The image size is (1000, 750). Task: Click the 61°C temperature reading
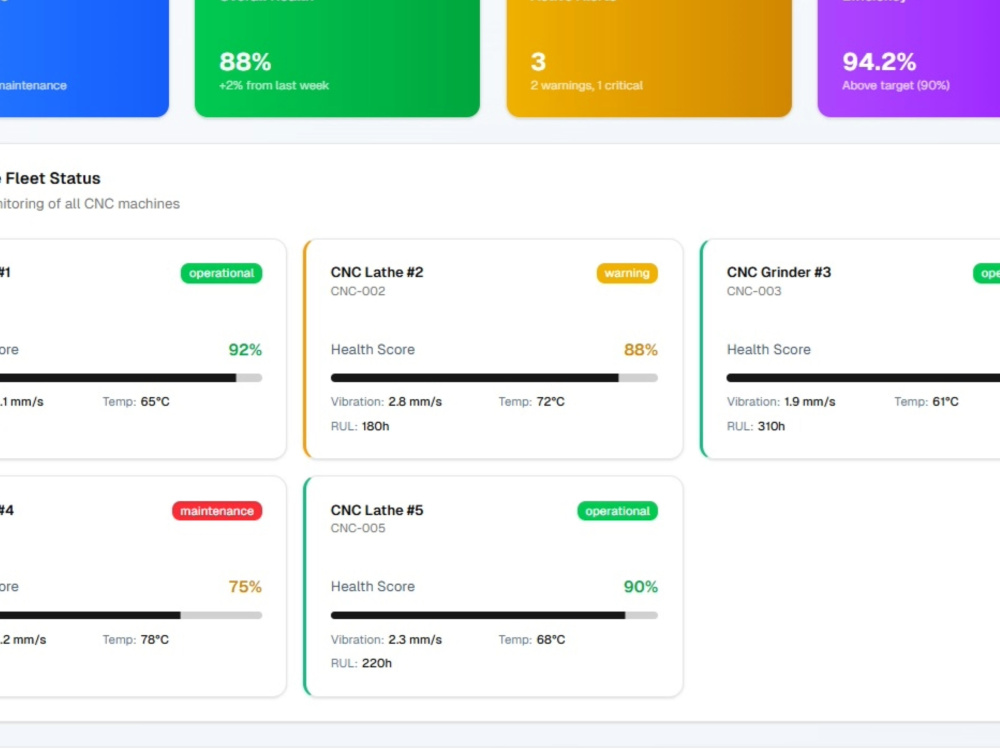(945, 402)
